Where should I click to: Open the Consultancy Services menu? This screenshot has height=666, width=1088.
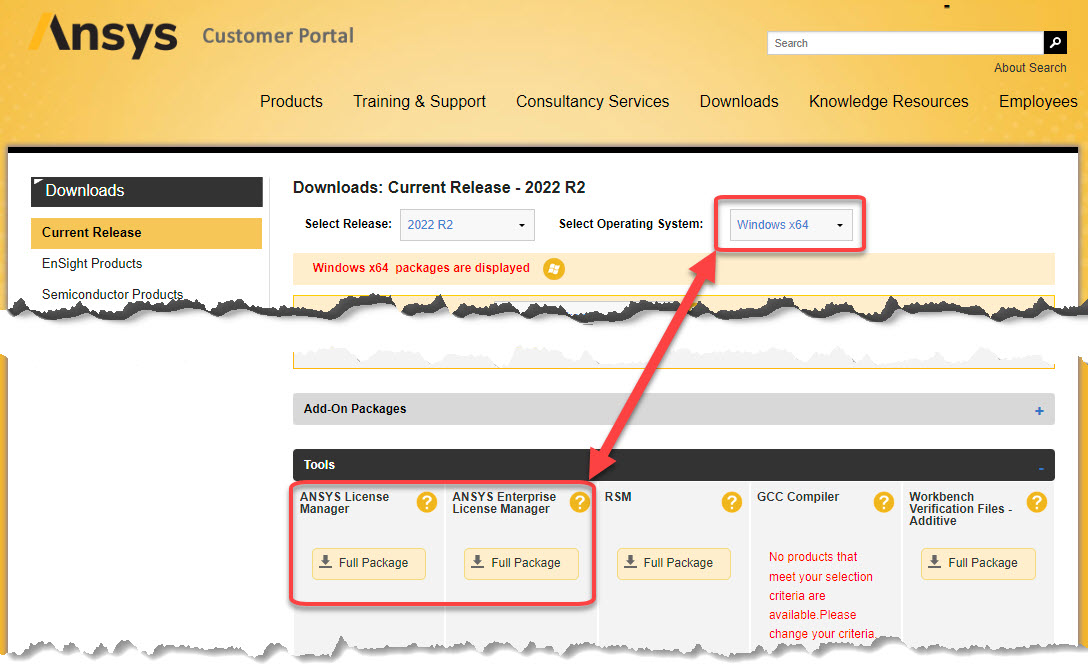(593, 101)
